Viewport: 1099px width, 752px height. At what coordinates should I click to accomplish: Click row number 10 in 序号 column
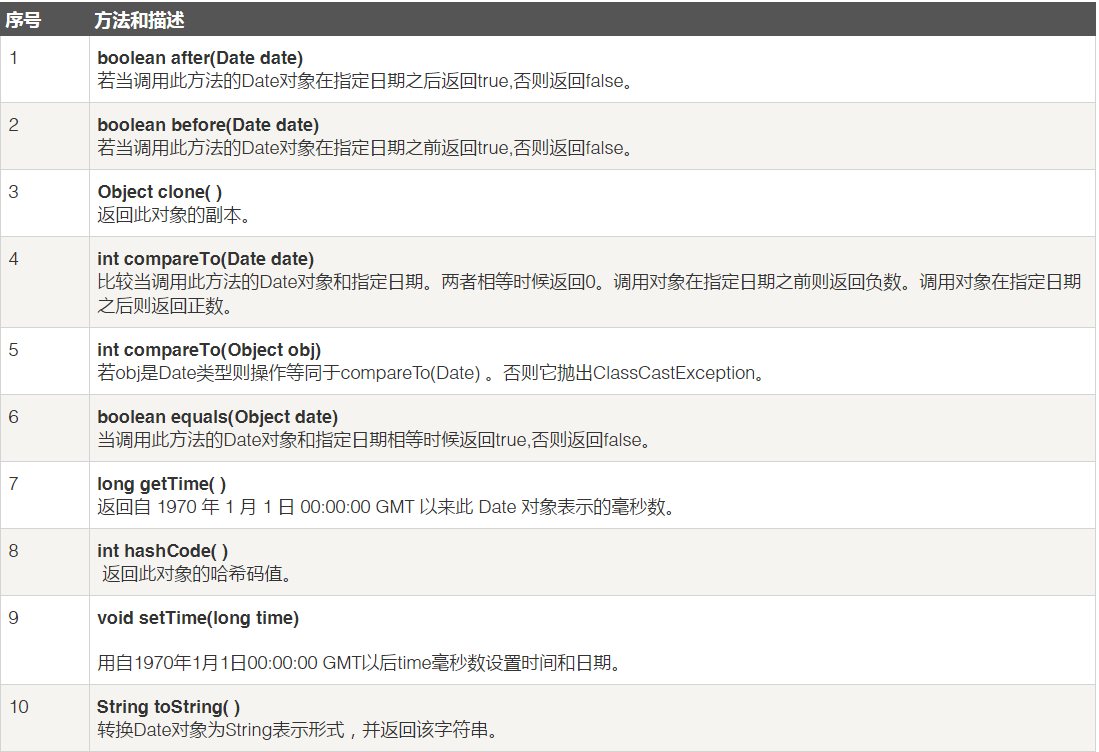click(x=19, y=707)
